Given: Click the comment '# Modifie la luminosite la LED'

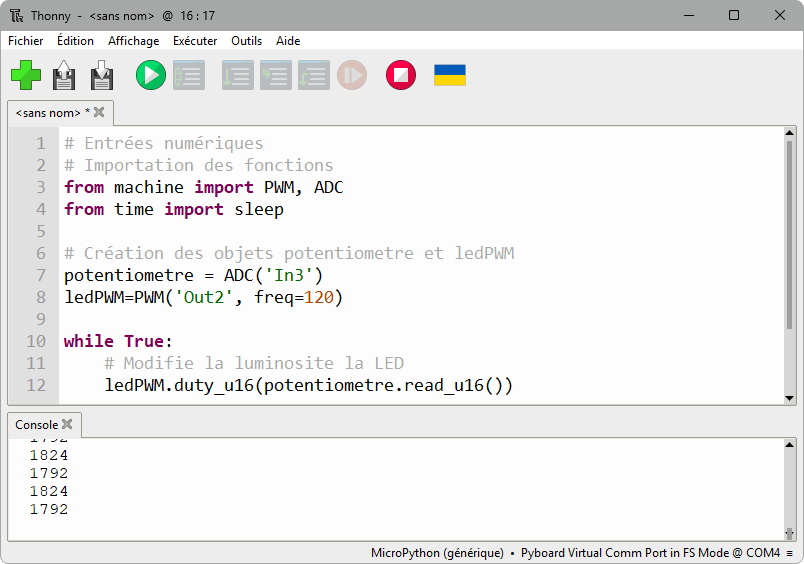Looking at the screenshot, I should [x=254, y=363].
